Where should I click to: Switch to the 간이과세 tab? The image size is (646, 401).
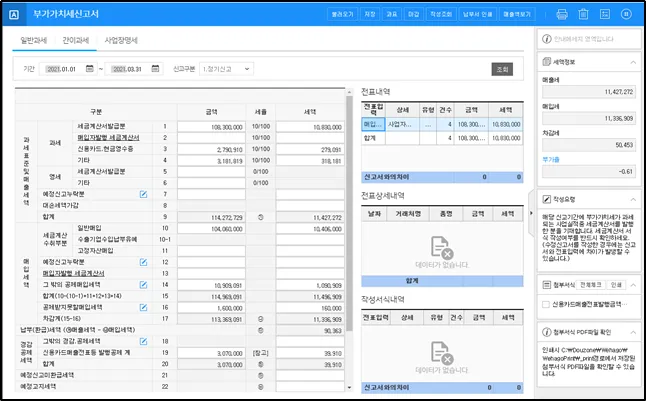click(76, 40)
